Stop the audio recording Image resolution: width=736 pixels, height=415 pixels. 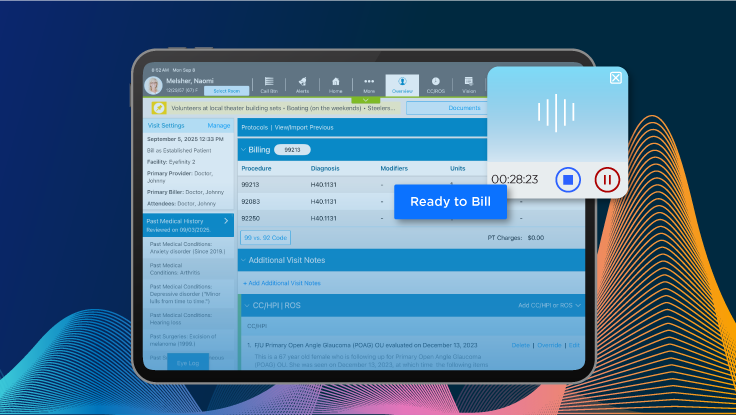567,180
